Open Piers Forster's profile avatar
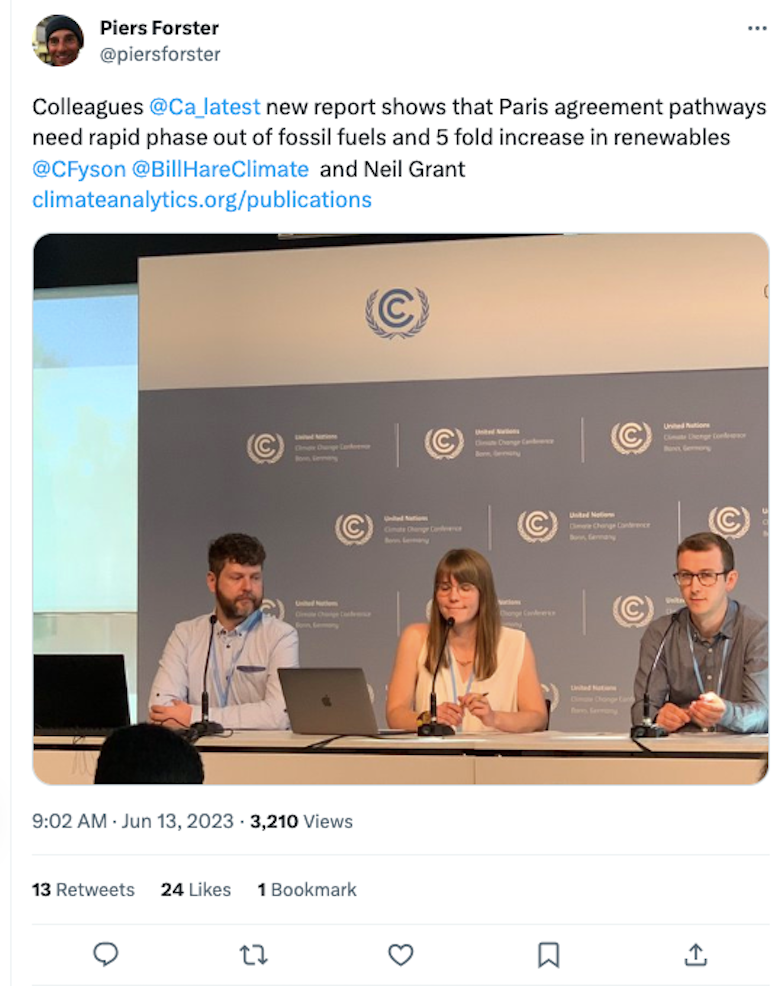The height and width of the screenshot is (986, 780). pos(58,41)
